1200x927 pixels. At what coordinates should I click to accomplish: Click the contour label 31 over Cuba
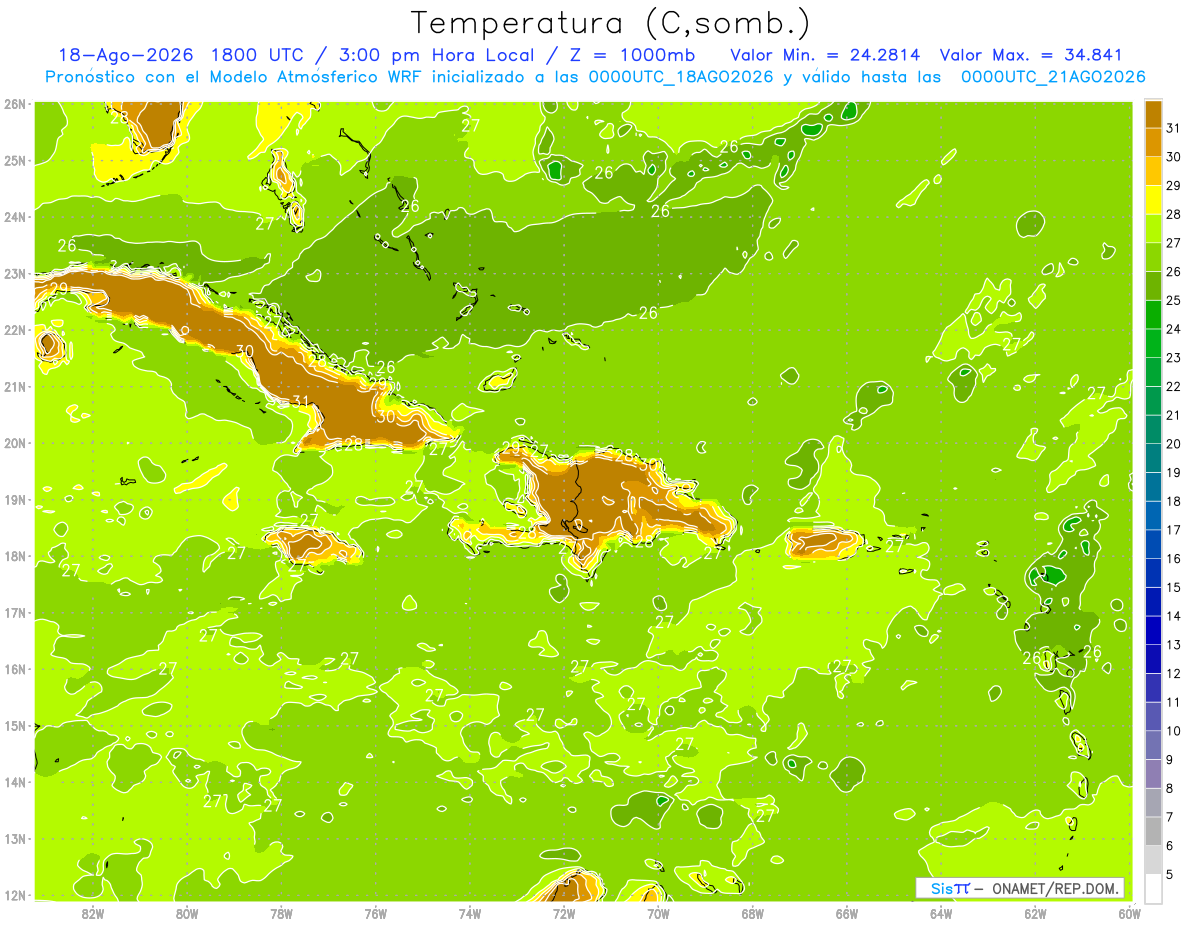301,402
